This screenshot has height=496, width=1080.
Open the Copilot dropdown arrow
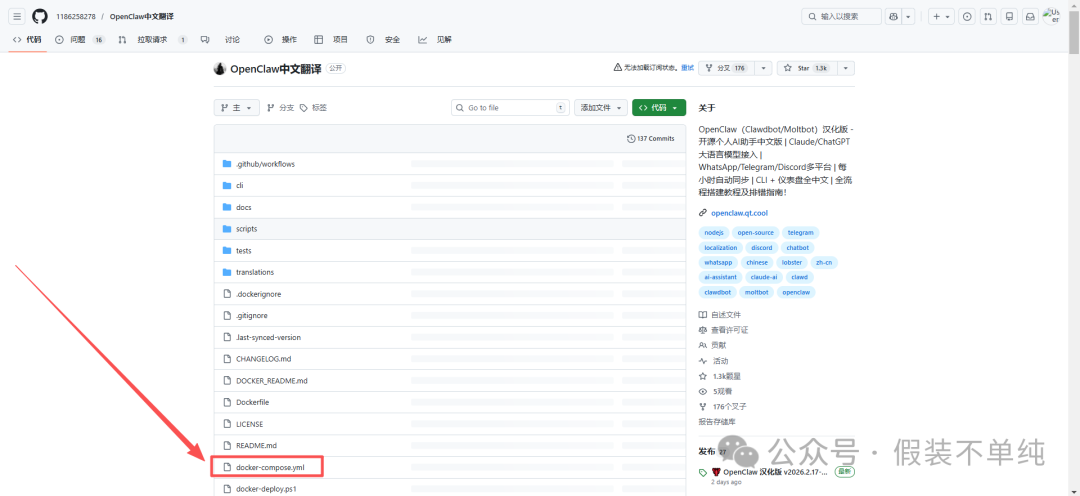pos(909,17)
